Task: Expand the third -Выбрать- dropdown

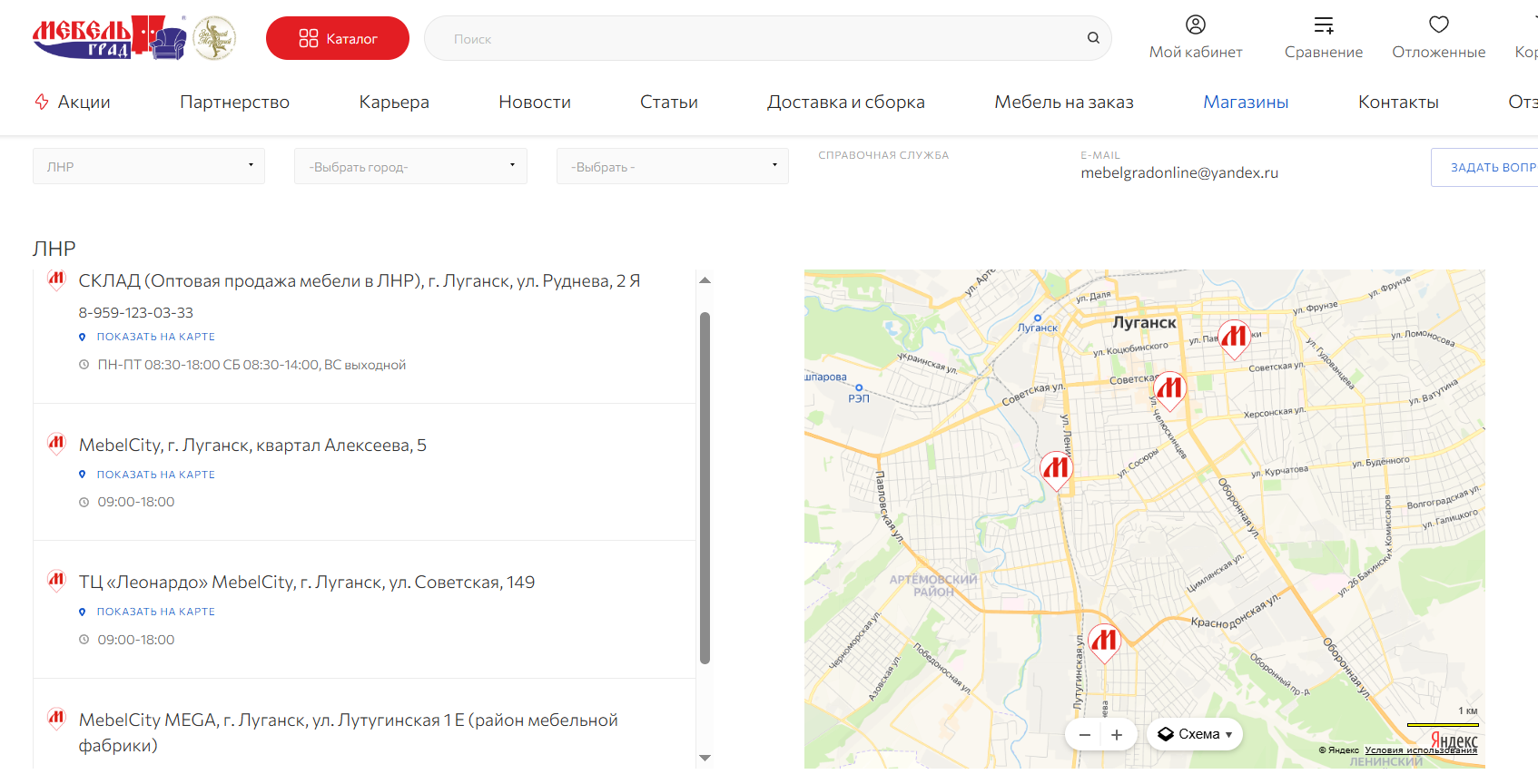Action: tap(673, 166)
